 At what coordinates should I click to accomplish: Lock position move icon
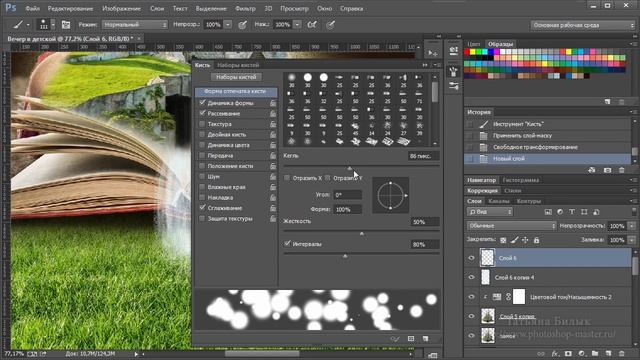tap(525, 240)
